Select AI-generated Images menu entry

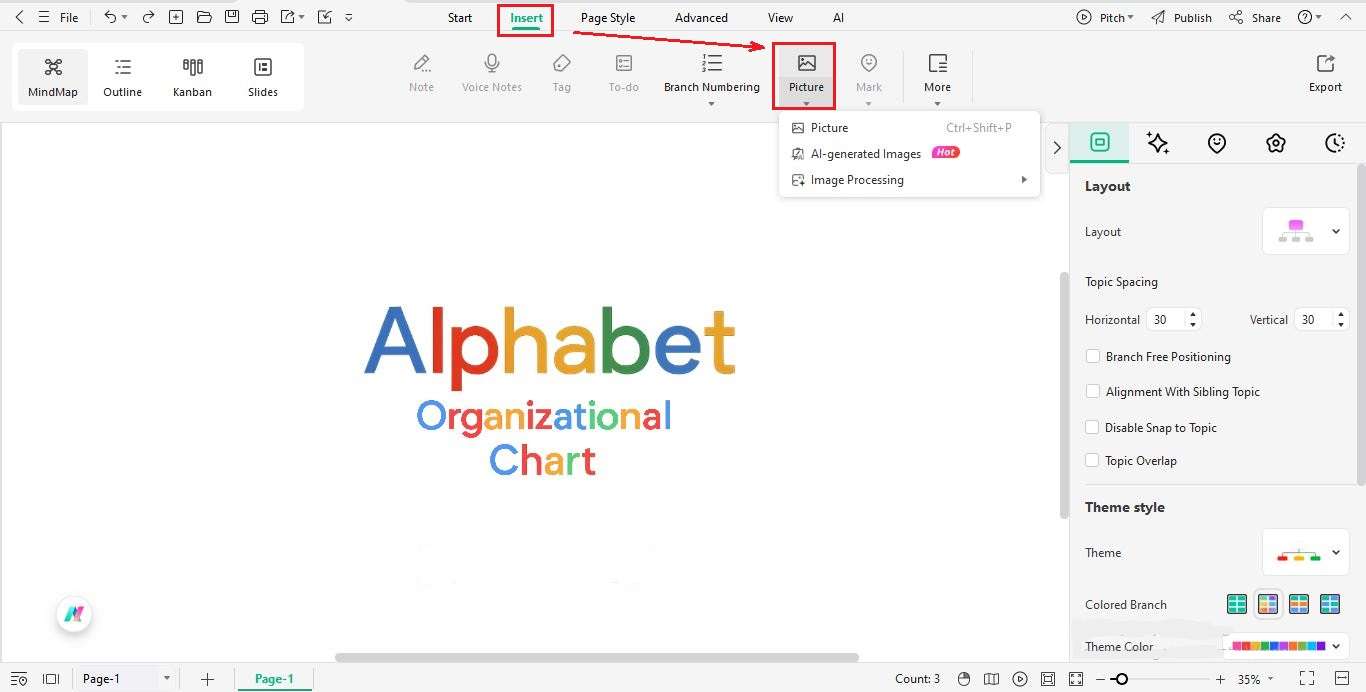(908, 154)
